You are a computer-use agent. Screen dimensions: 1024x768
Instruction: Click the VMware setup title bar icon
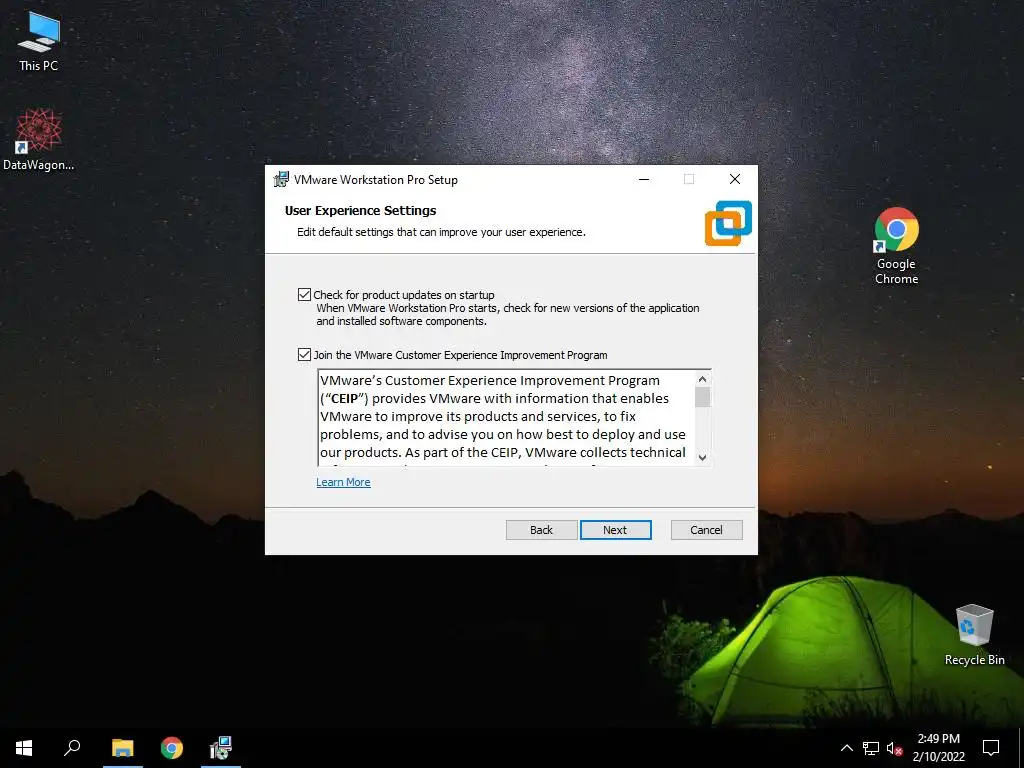[x=281, y=179]
